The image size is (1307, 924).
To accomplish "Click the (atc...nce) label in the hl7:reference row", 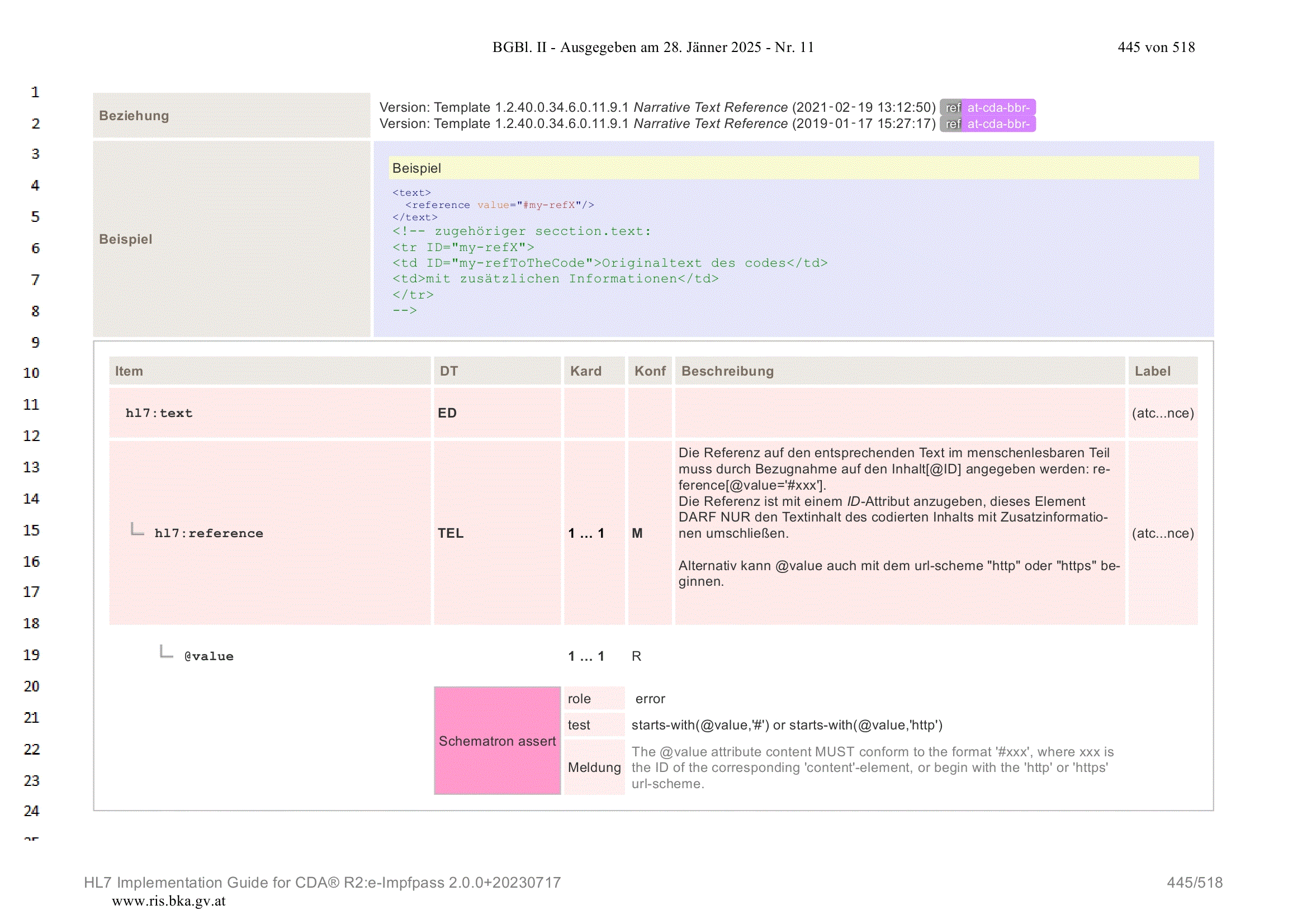I will pyautogui.click(x=1163, y=533).
